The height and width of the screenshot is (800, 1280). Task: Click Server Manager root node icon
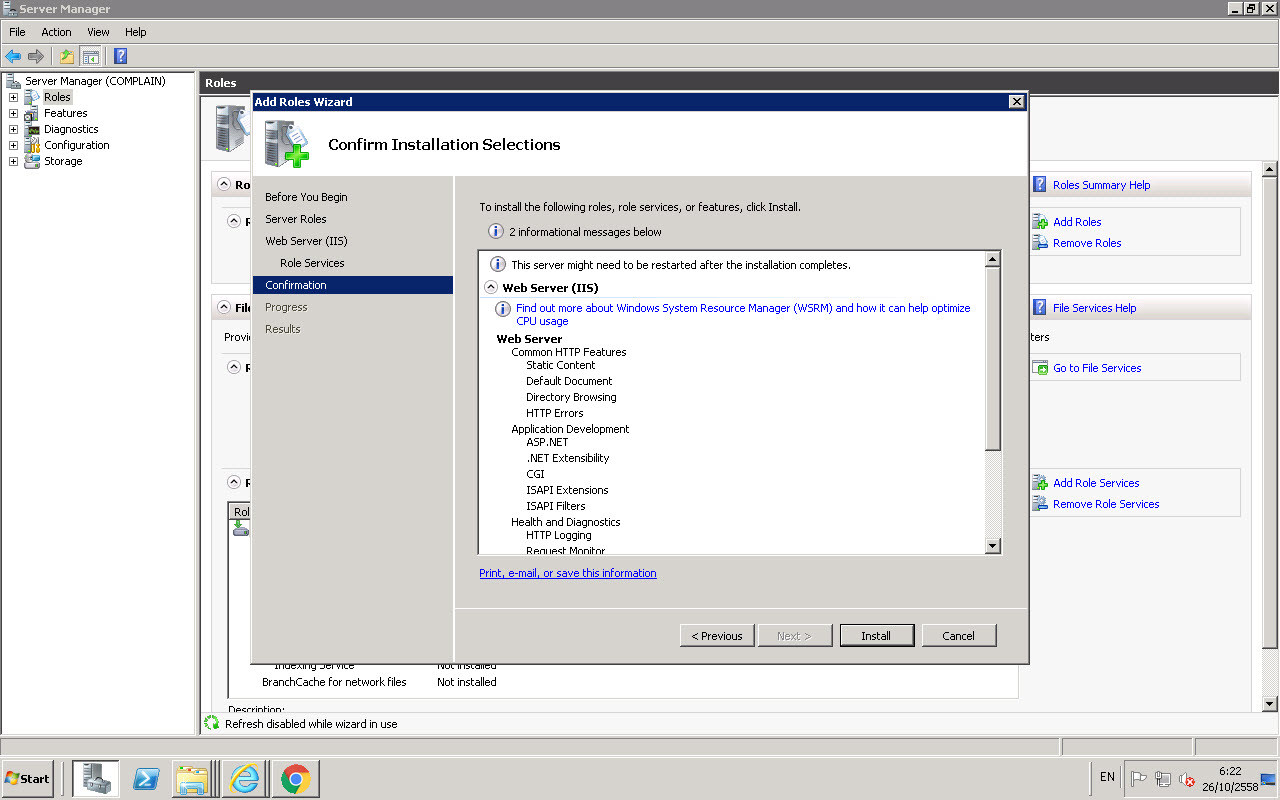coord(13,81)
